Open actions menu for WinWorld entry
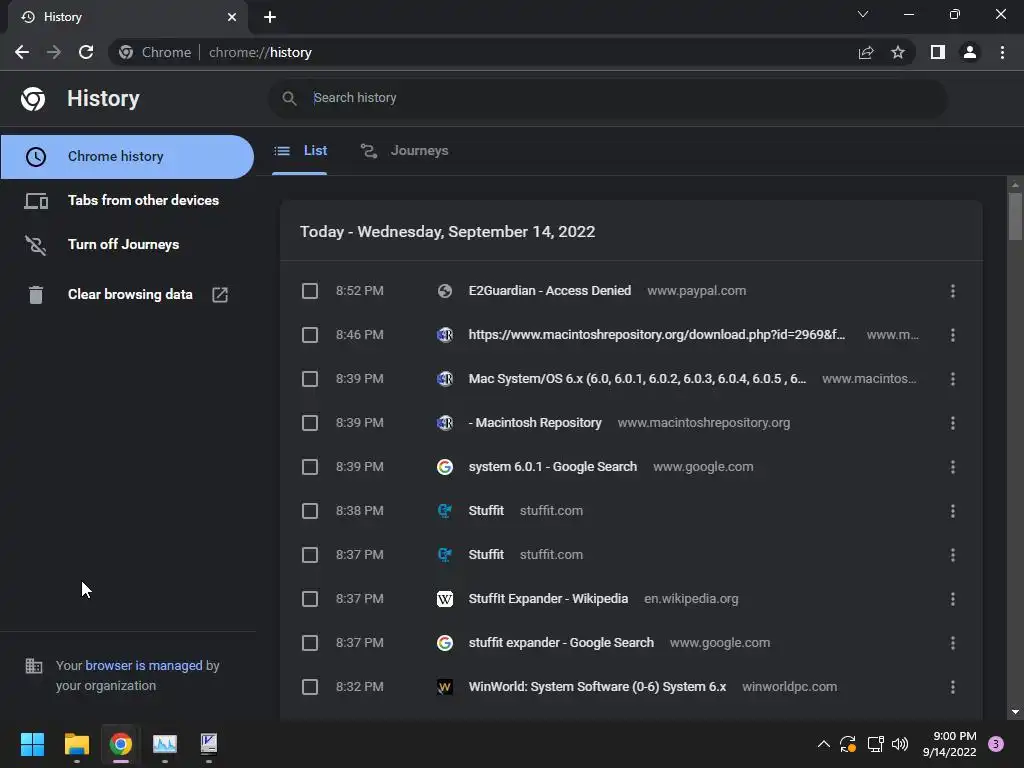 coord(953,687)
